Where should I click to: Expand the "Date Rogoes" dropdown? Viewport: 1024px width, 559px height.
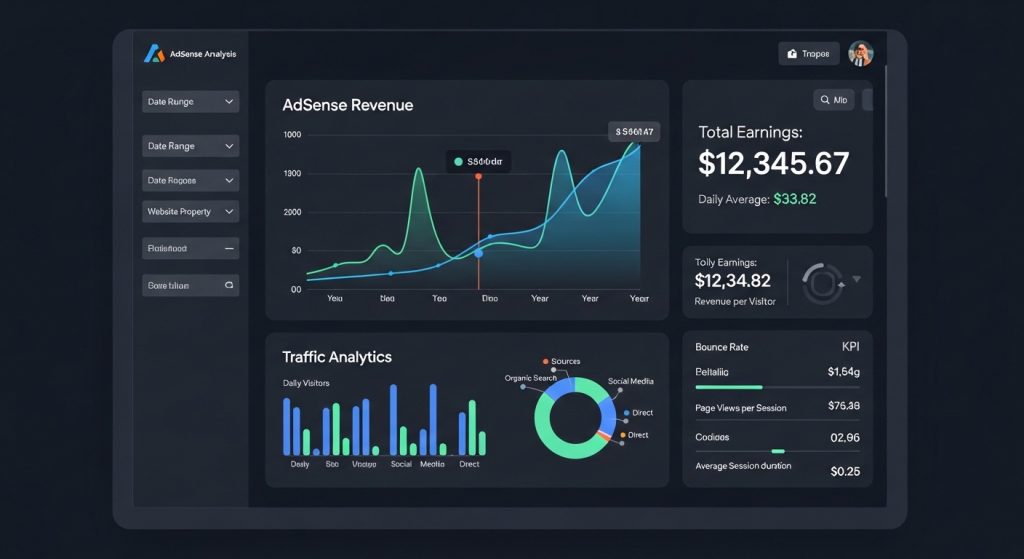pyautogui.click(x=190, y=180)
